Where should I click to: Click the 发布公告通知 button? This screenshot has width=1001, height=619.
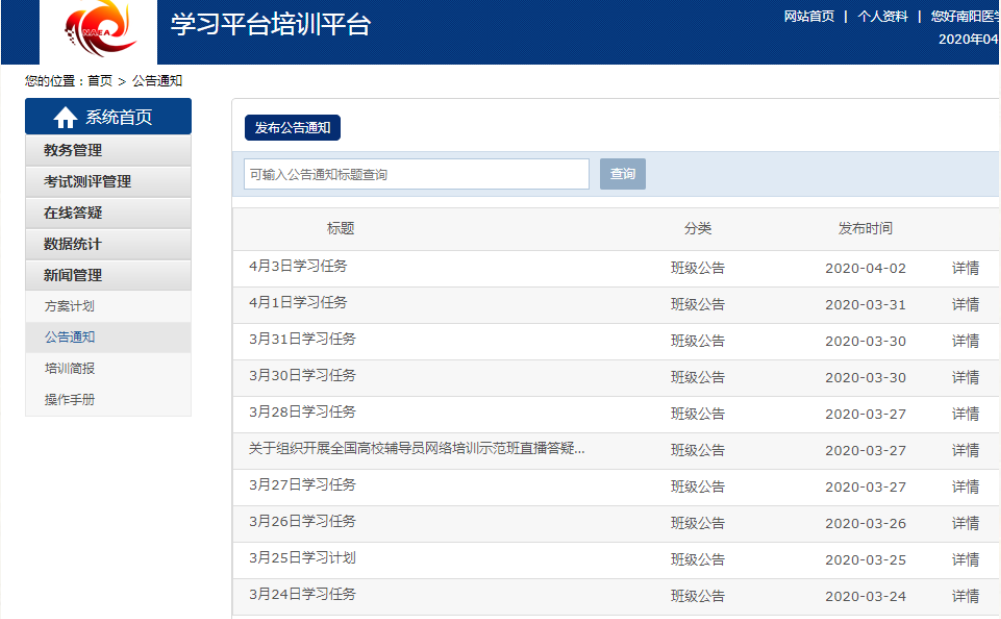click(x=293, y=128)
